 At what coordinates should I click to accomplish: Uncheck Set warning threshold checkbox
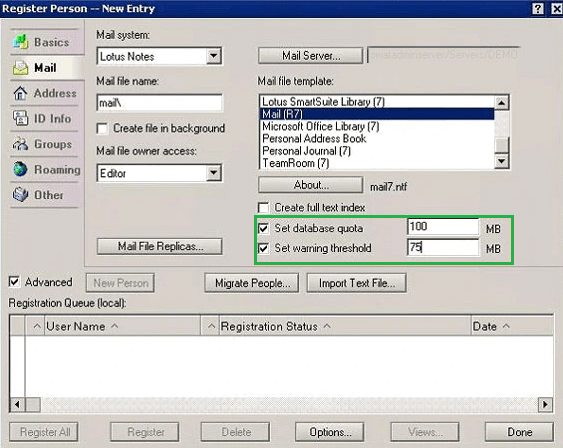pos(264,248)
